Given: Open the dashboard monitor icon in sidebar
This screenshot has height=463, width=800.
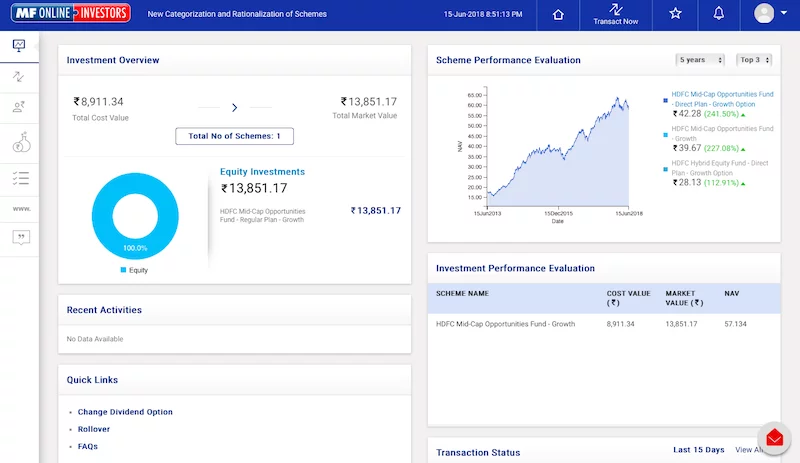Looking at the screenshot, I should [19, 46].
